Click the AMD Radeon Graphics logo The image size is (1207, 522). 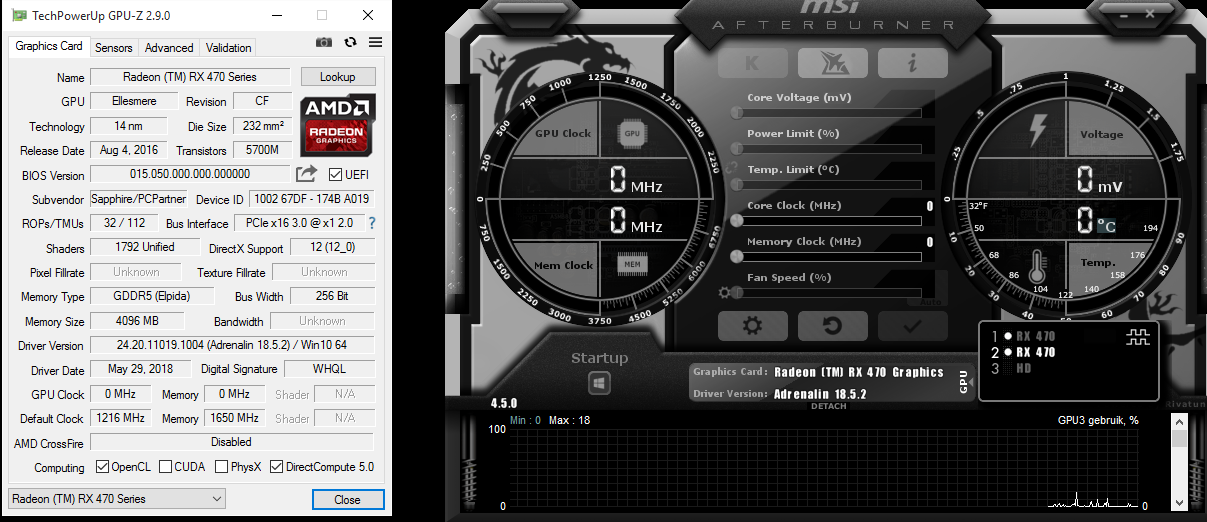(x=338, y=124)
